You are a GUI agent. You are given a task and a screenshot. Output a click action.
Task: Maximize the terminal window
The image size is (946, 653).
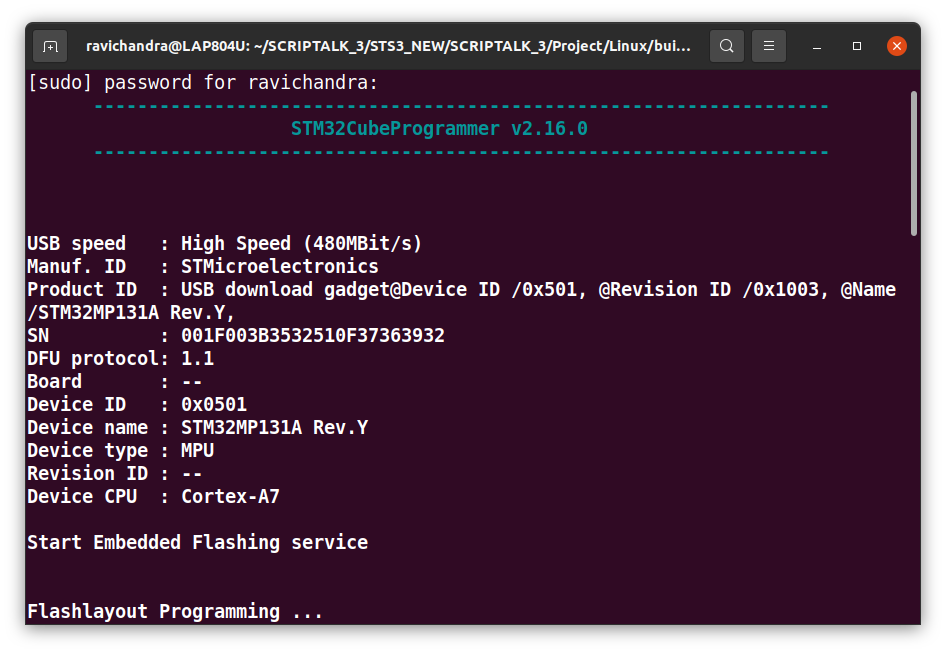(x=857, y=46)
